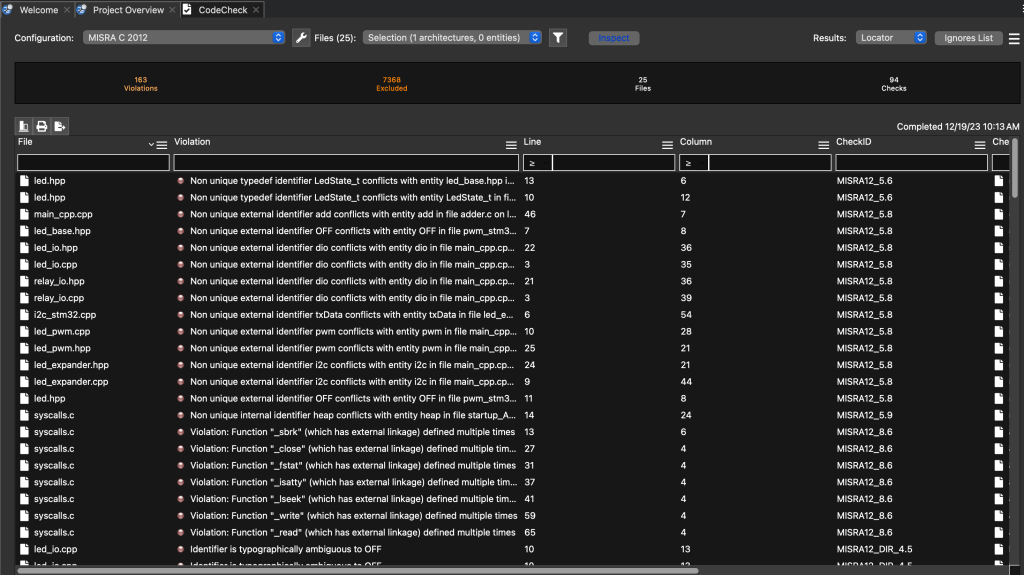Select main_cpp.cpp row
Image resolution: width=1024 pixels, height=575 pixels.
(x=513, y=214)
